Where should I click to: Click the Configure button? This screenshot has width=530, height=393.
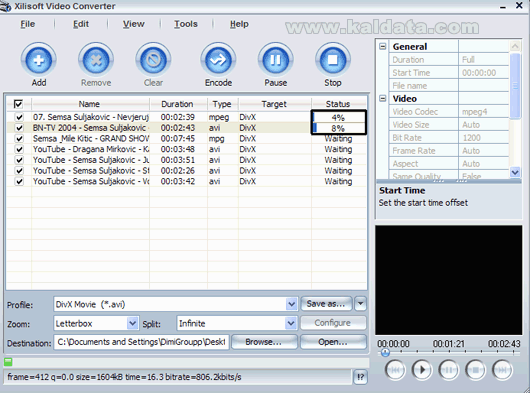[x=333, y=323]
